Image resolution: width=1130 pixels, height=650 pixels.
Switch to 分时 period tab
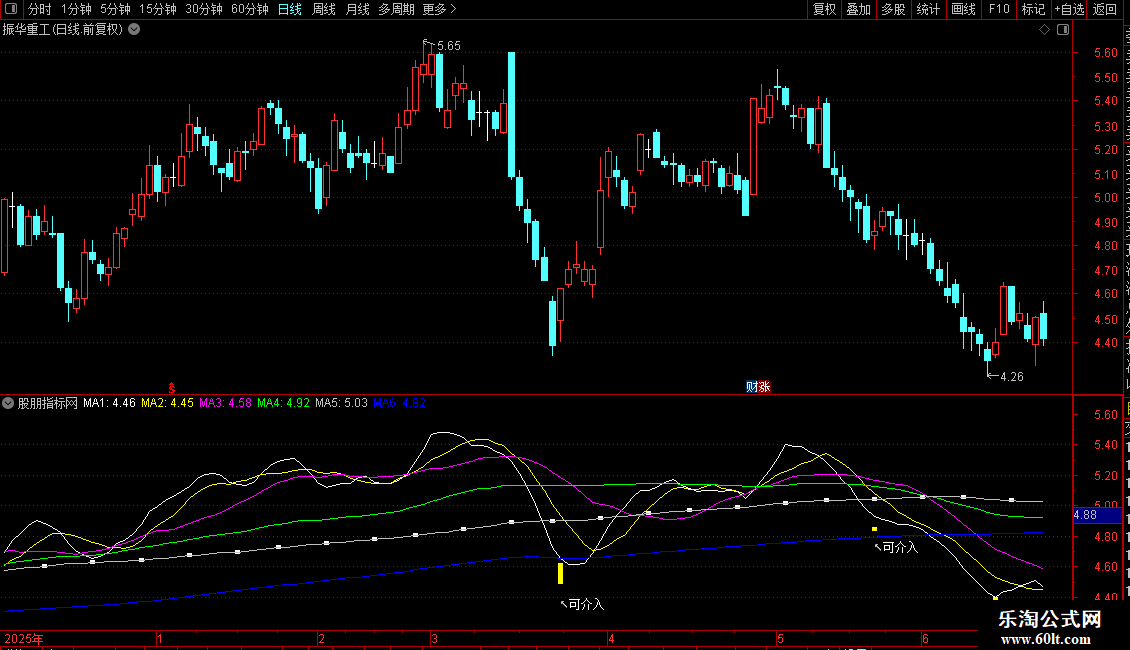click(40, 9)
